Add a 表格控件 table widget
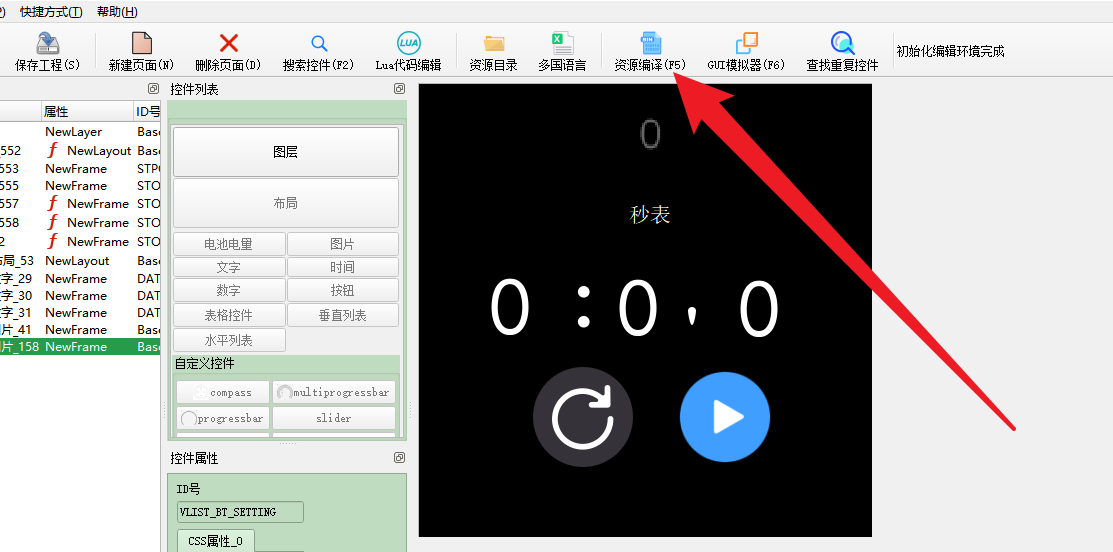 [229, 315]
